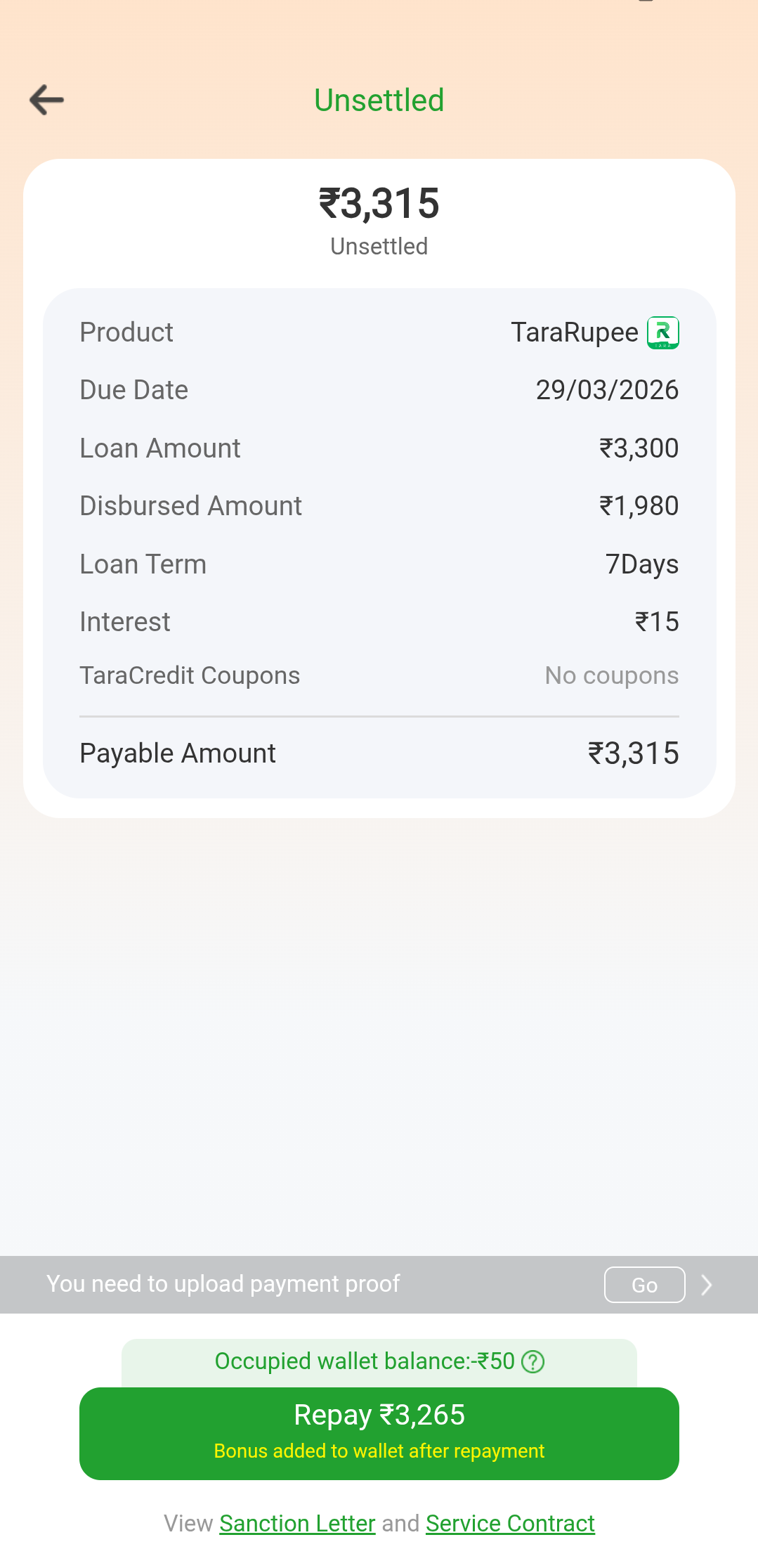Tap the upload payment proof banner text
Screen dimensions: 758x1568
223,1284
